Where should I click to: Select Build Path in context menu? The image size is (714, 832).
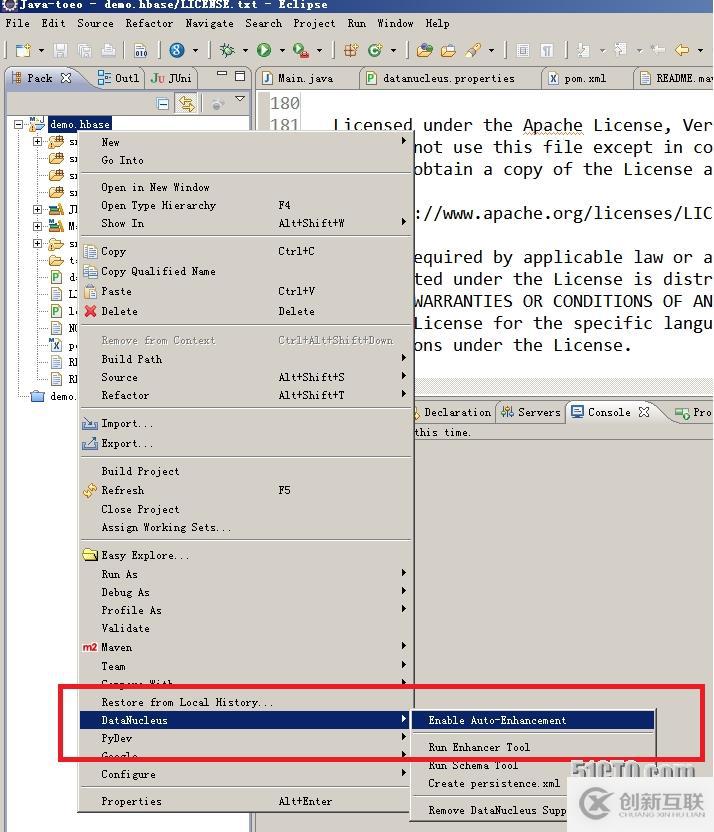244,359
